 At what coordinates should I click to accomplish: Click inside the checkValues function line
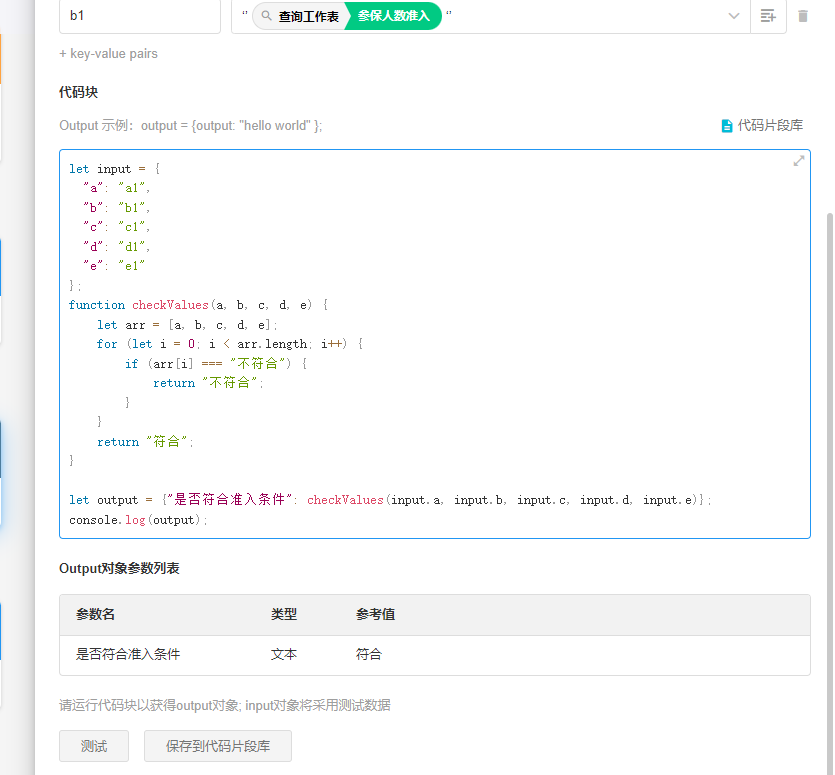pyautogui.click(x=198, y=305)
